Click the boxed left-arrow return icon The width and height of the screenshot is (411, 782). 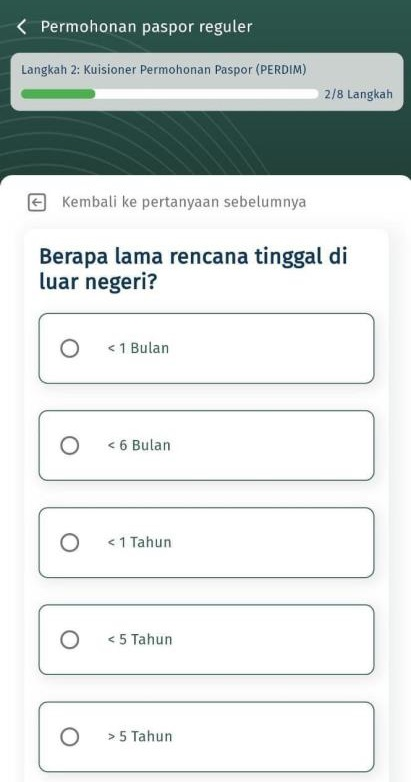pos(36,202)
